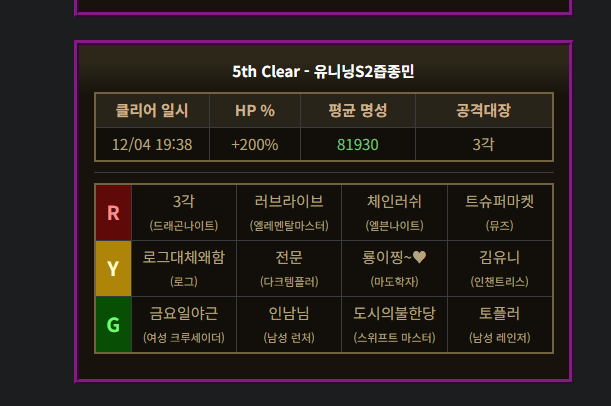
Task: Select the clear time 12/04 19:38
Action: (x=152, y=144)
